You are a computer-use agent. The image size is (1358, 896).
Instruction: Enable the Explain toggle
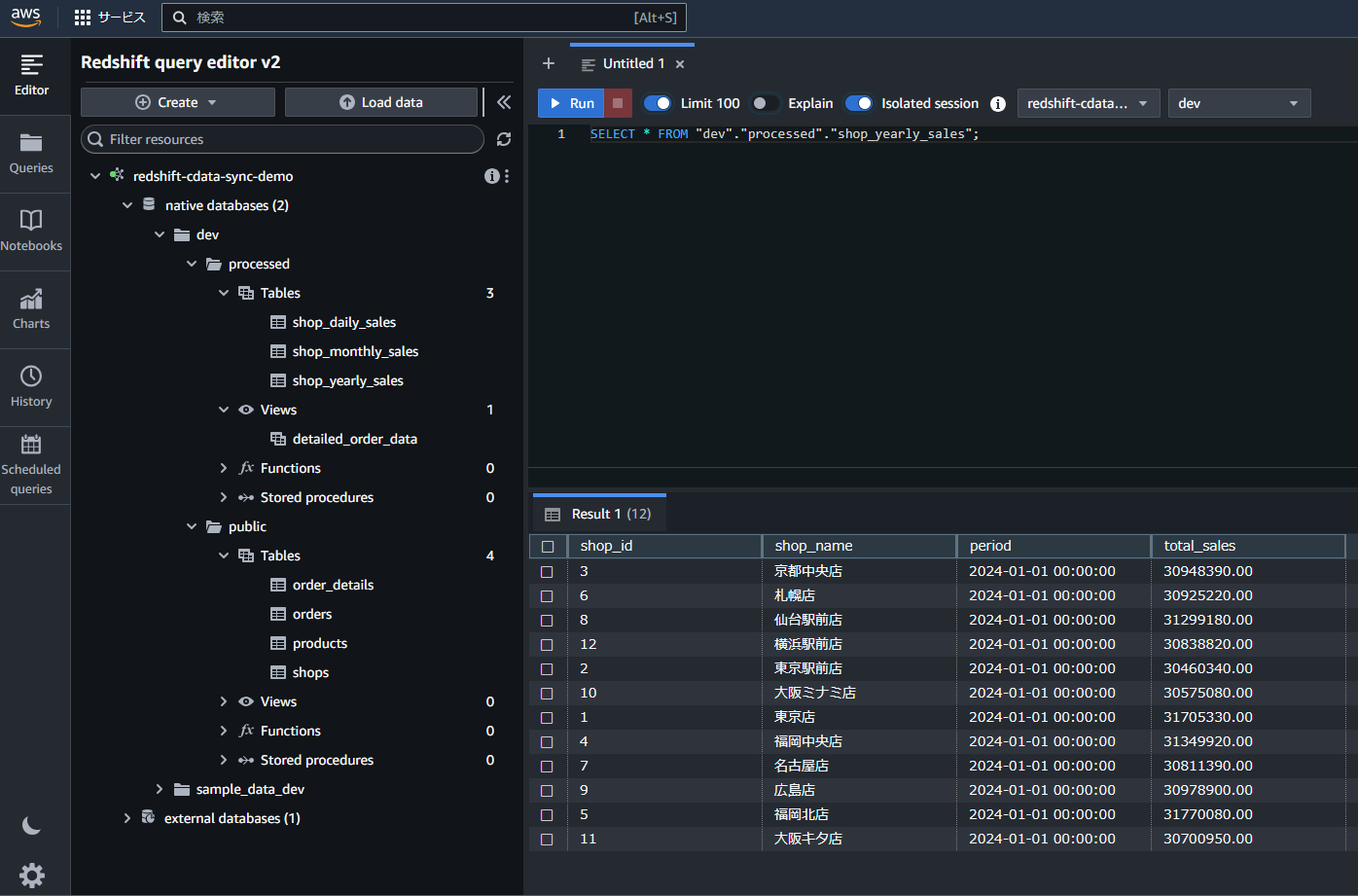[x=766, y=103]
